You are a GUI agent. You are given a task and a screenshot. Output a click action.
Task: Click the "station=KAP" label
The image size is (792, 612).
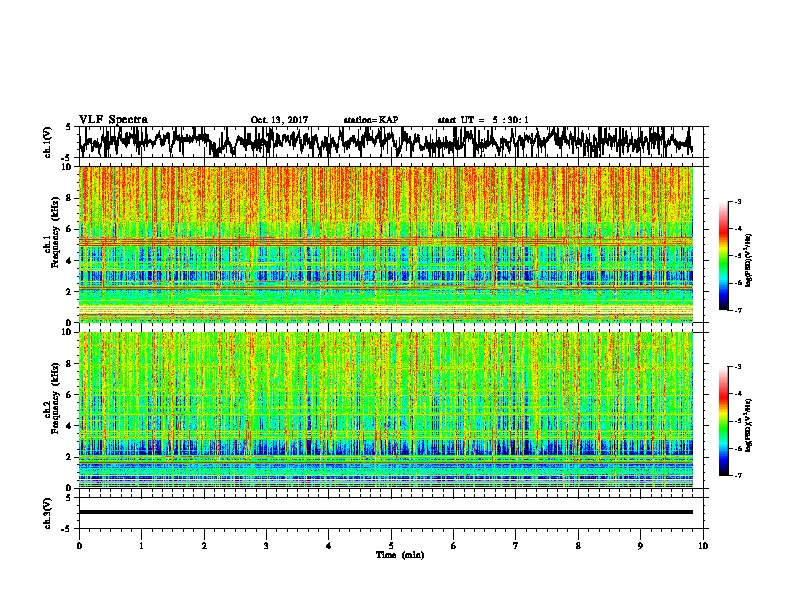(x=371, y=120)
